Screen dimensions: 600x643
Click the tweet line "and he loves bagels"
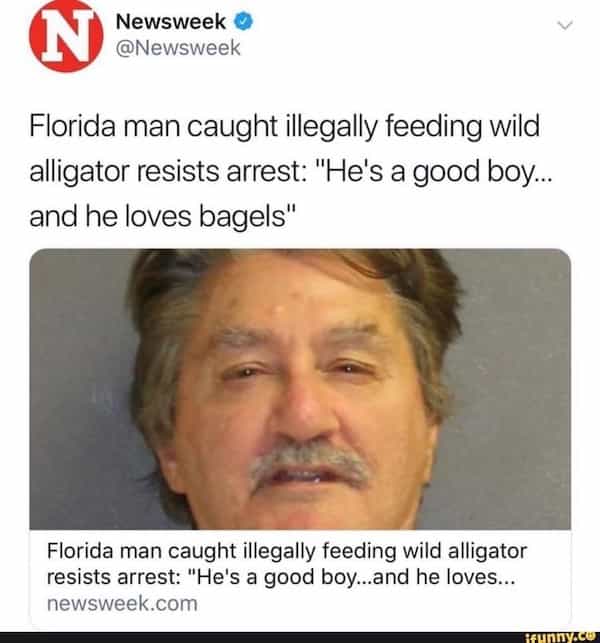pyautogui.click(x=162, y=217)
